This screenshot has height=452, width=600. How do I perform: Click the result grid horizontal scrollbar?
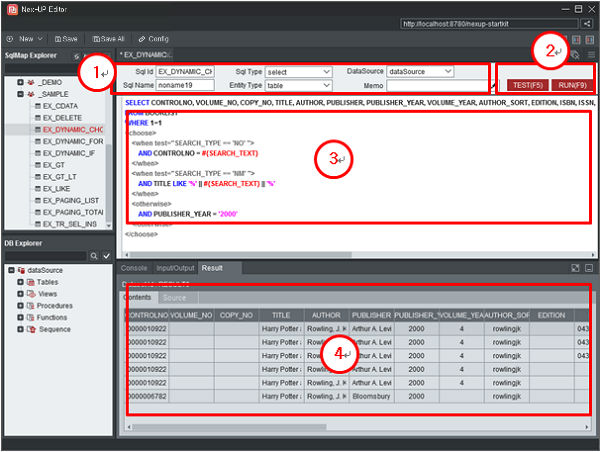(x=230, y=426)
